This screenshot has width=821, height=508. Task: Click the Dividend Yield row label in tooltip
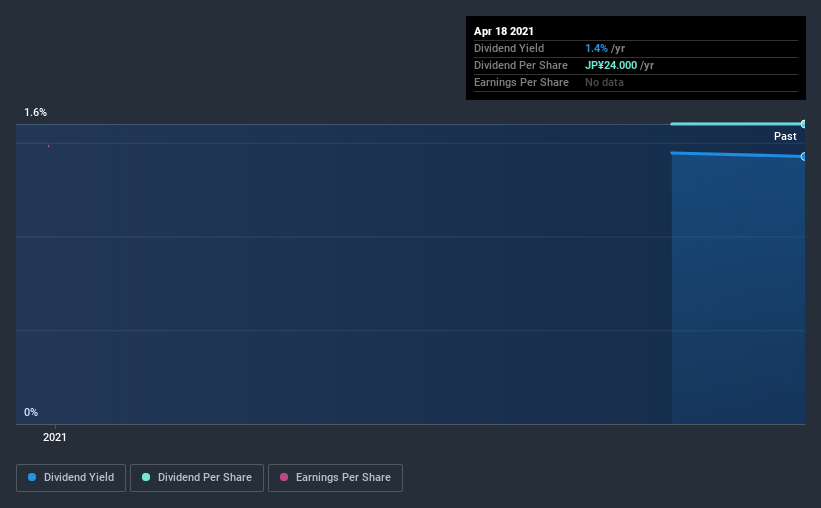point(509,48)
